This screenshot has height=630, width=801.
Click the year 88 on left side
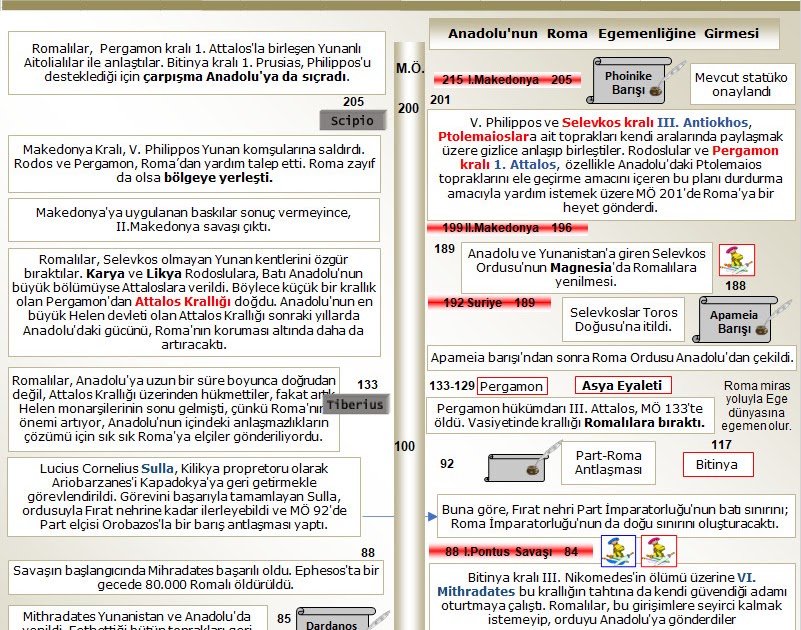click(x=368, y=552)
